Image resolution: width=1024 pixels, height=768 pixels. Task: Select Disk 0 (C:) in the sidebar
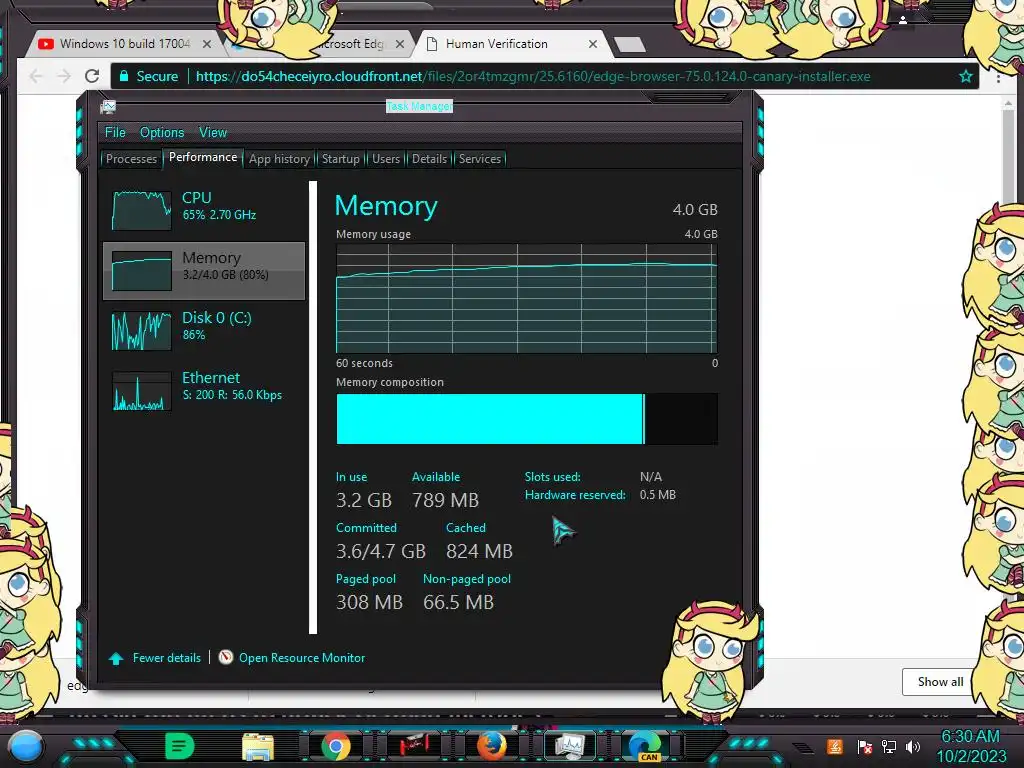(x=204, y=330)
